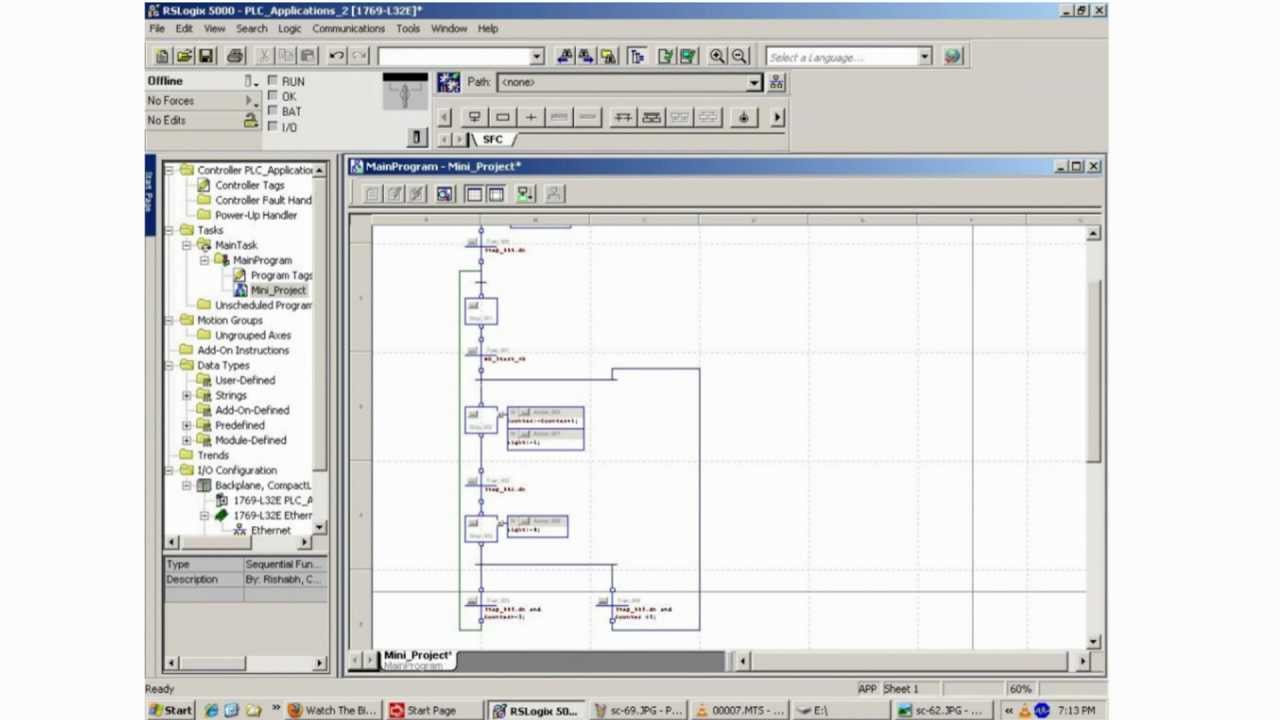Collapse the MainTask node

[x=186, y=245]
